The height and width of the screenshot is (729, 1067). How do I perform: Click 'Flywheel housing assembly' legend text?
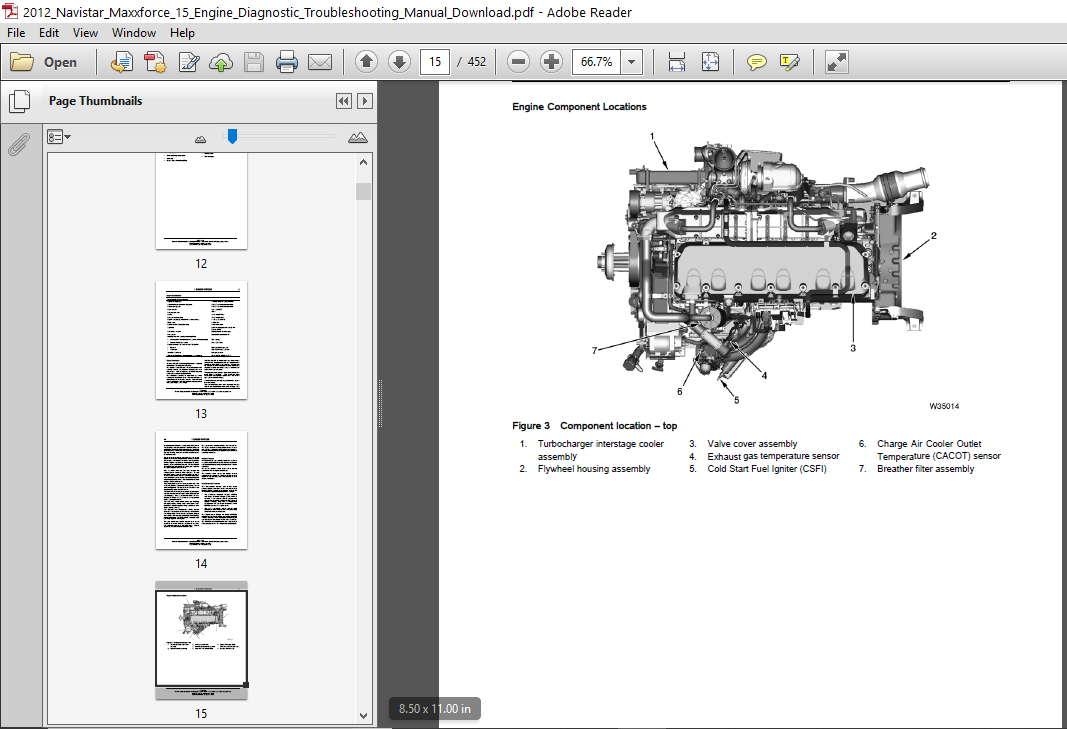pos(593,469)
